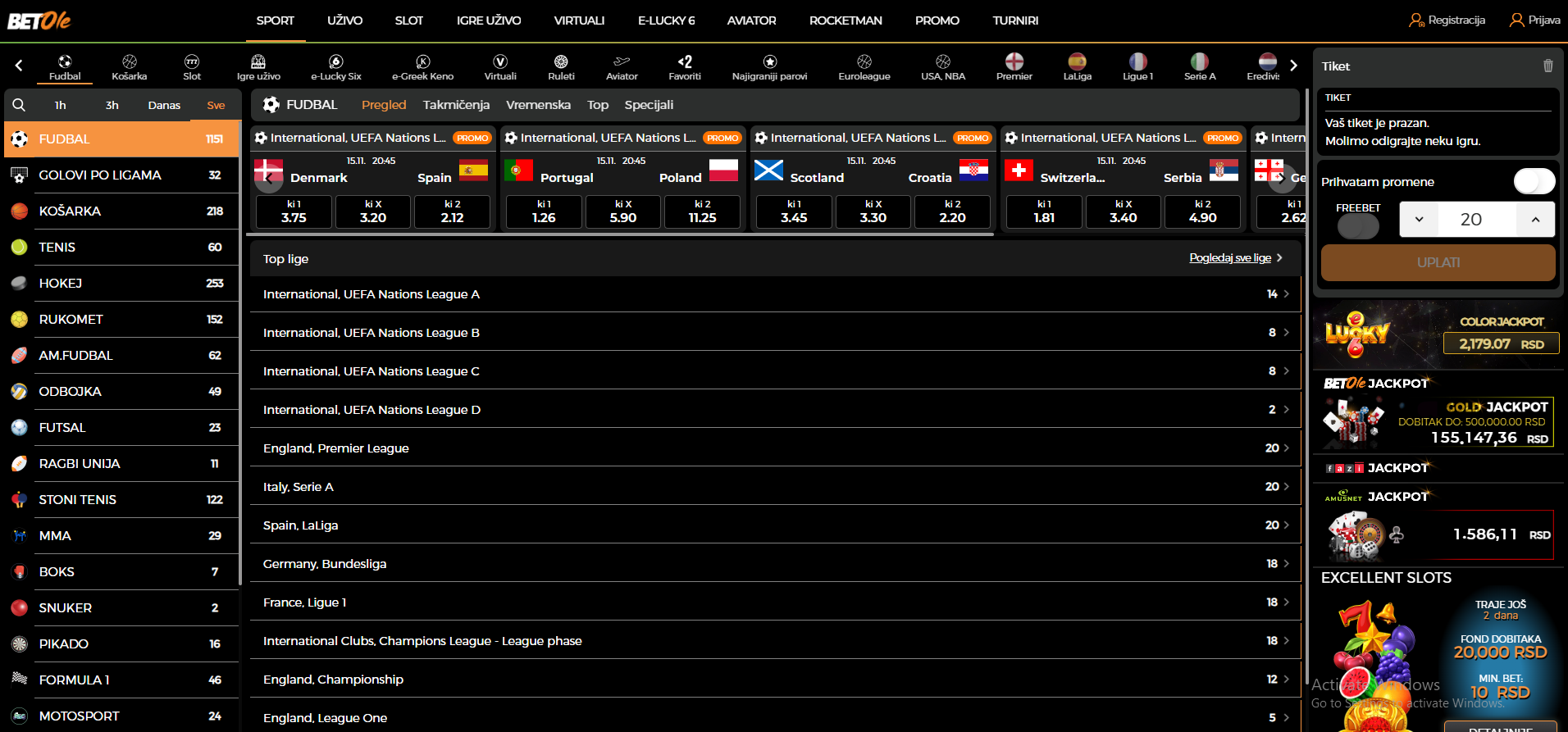Toggle Prihvatam promene switch
This screenshot has height=732, width=1568.
(x=1534, y=181)
